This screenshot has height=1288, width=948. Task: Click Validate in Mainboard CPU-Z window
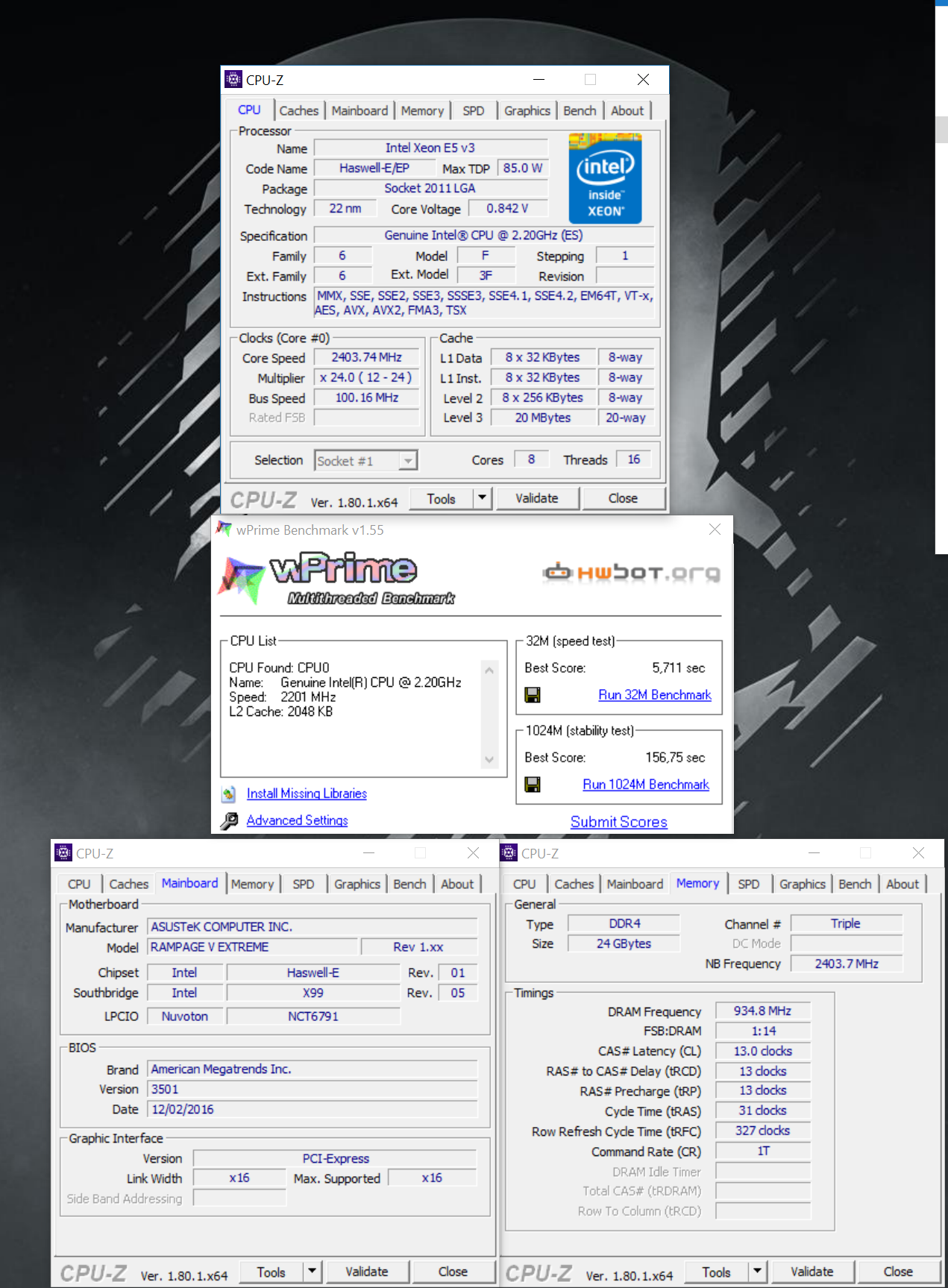[x=366, y=1272]
